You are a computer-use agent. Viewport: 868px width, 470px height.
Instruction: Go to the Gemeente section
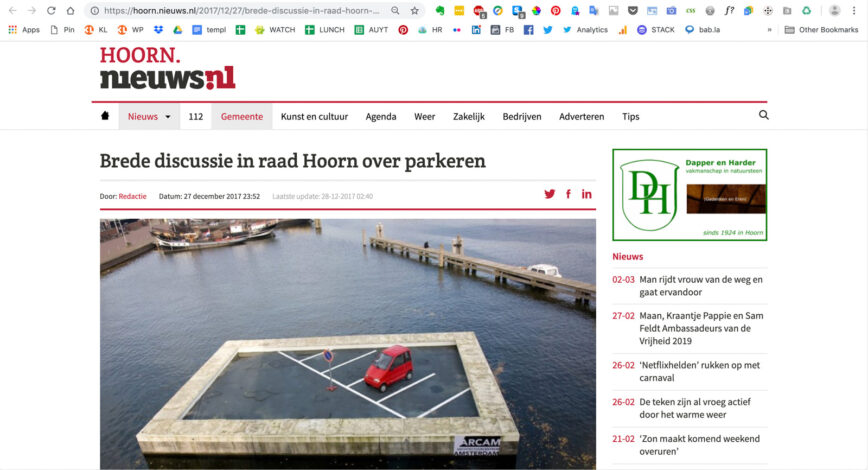tap(241, 116)
